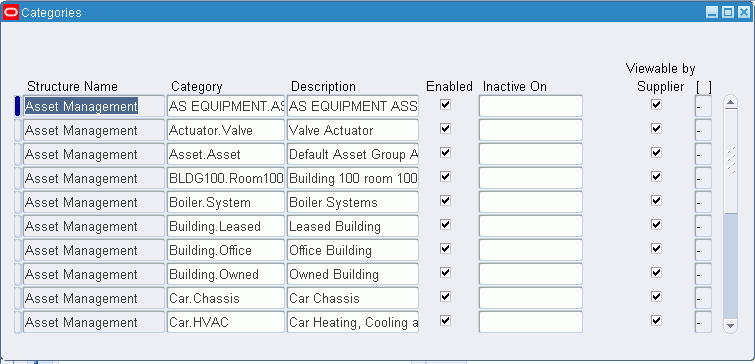
Task: Maximize the Categories window
Action: tap(728, 12)
